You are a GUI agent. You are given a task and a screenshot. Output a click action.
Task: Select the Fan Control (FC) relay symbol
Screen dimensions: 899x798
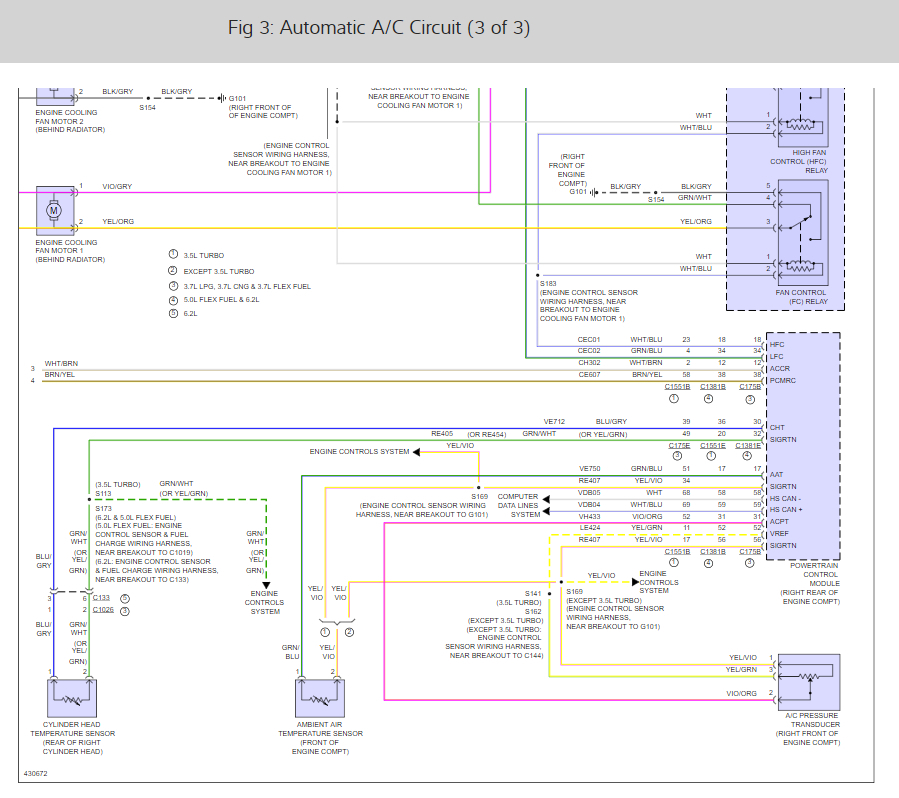[803, 233]
